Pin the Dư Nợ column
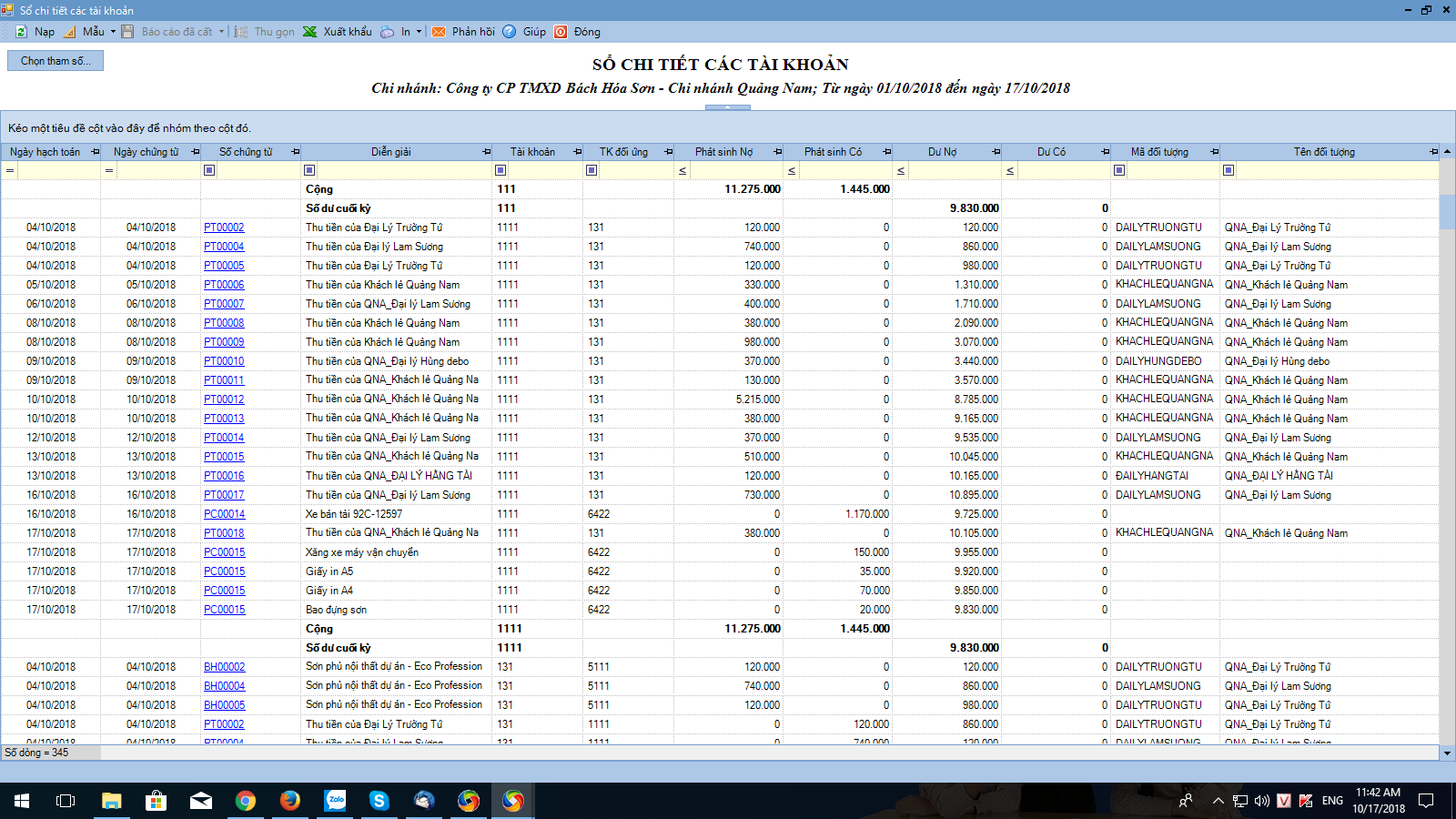The height and width of the screenshot is (819, 1456). [996, 152]
